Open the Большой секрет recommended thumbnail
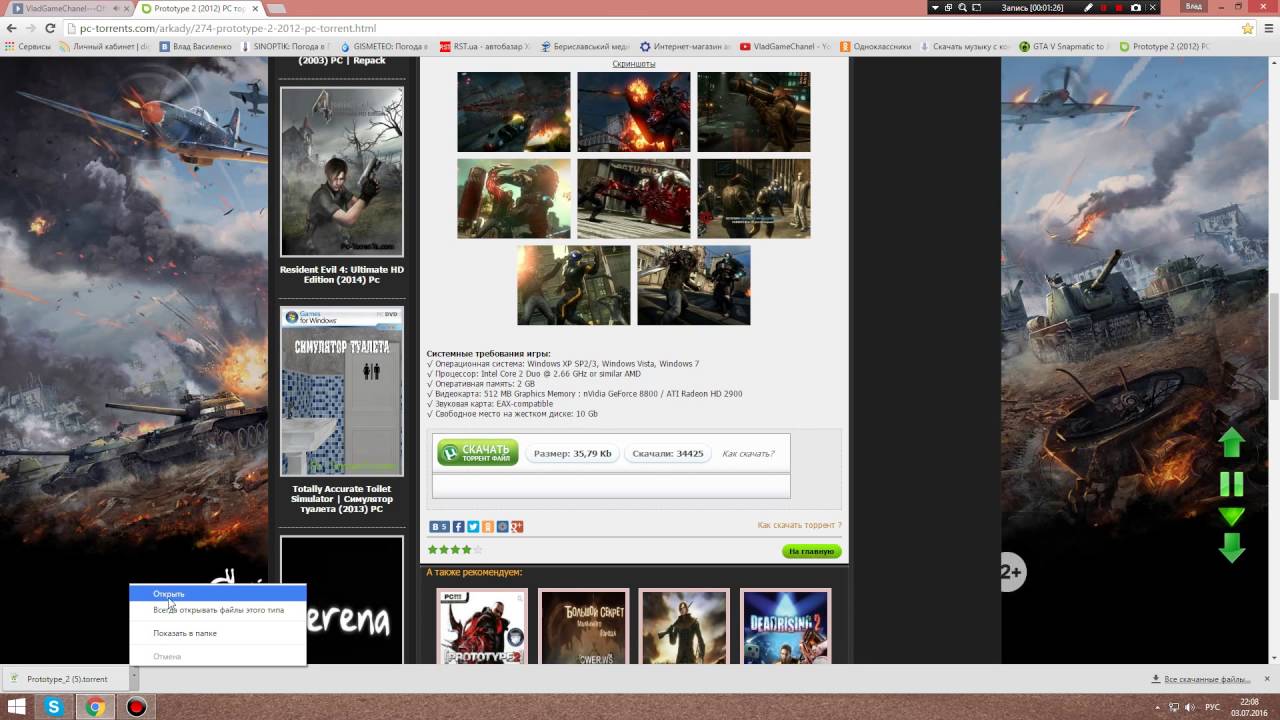1280x720 pixels. (583, 628)
